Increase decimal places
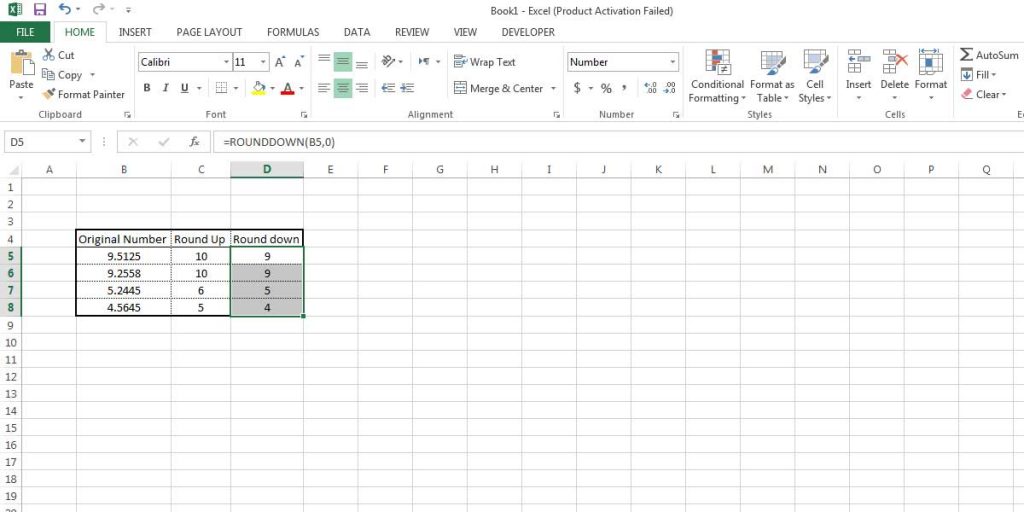 coord(650,88)
